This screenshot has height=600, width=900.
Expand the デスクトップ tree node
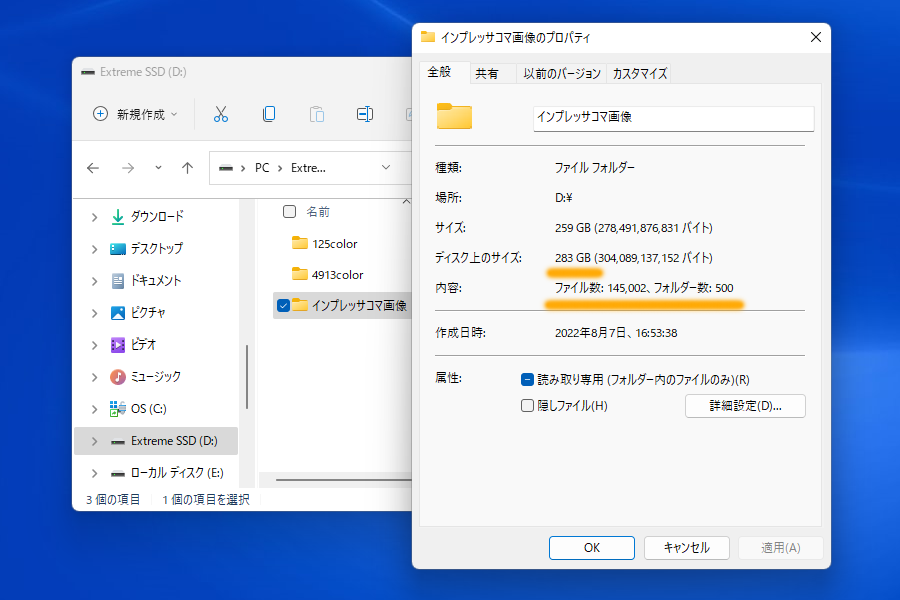coord(95,249)
